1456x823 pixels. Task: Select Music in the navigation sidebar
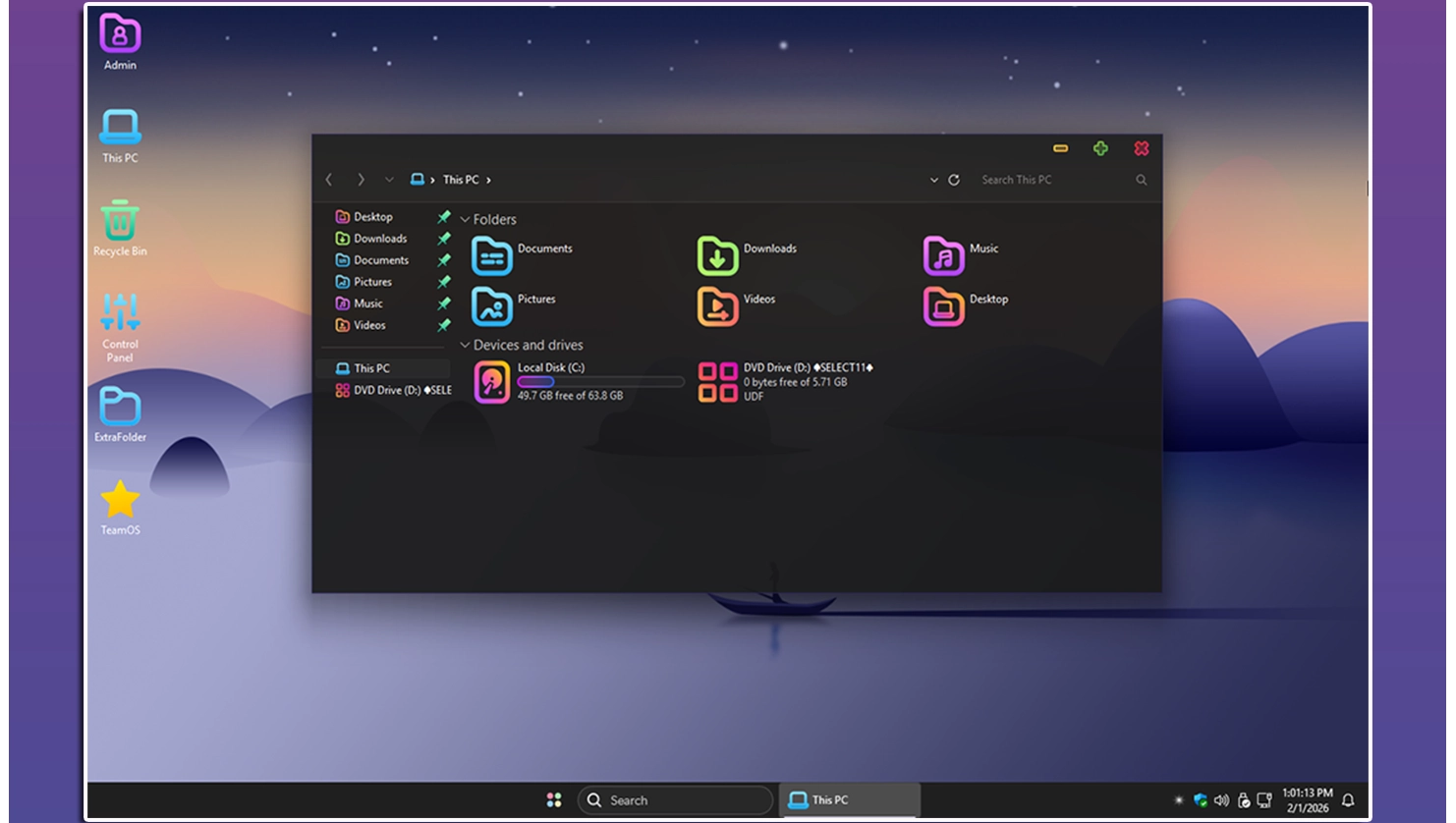click(368, 303)
